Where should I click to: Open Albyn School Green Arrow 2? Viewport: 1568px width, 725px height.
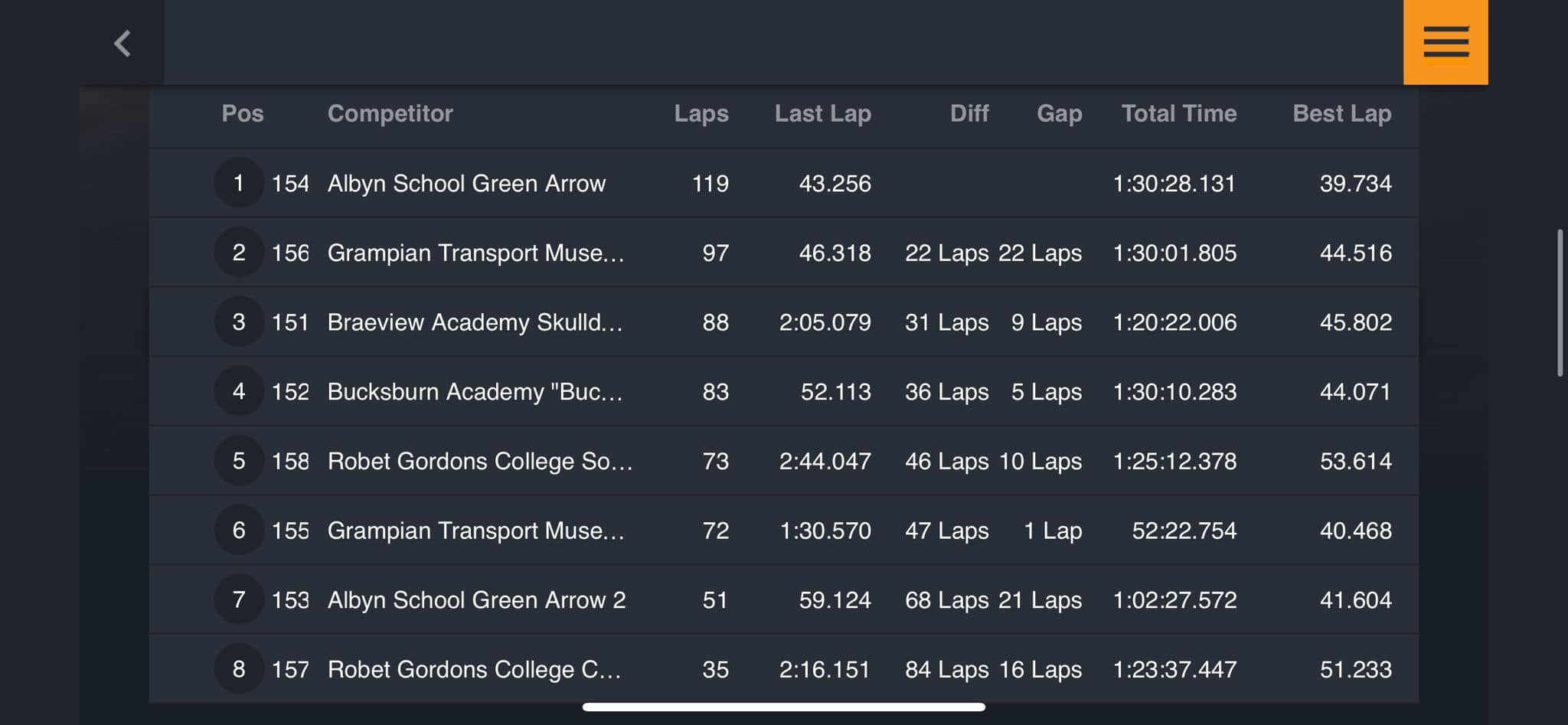476,600
